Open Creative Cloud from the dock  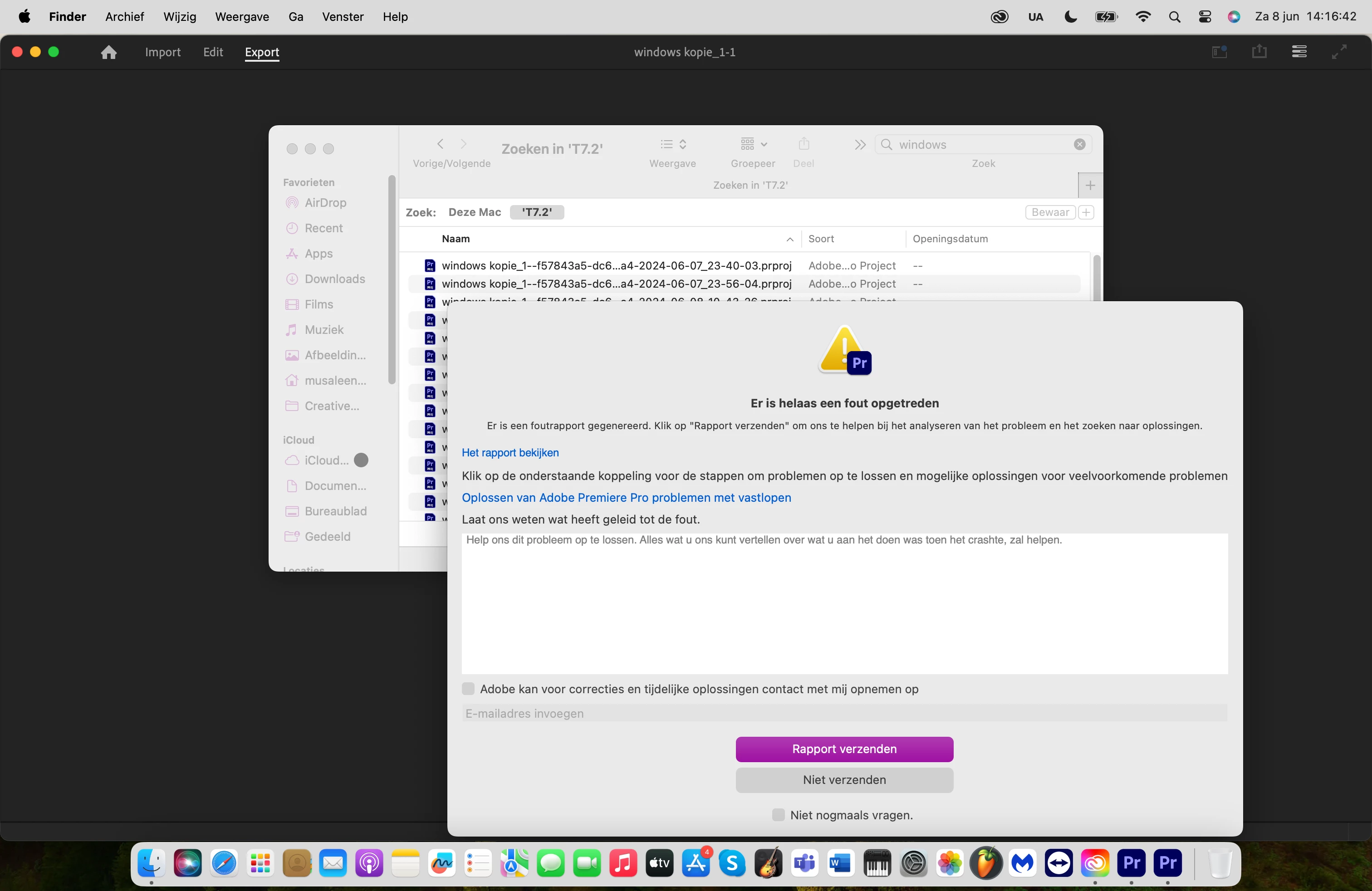pyautogui.click(x=1095, y=863)
